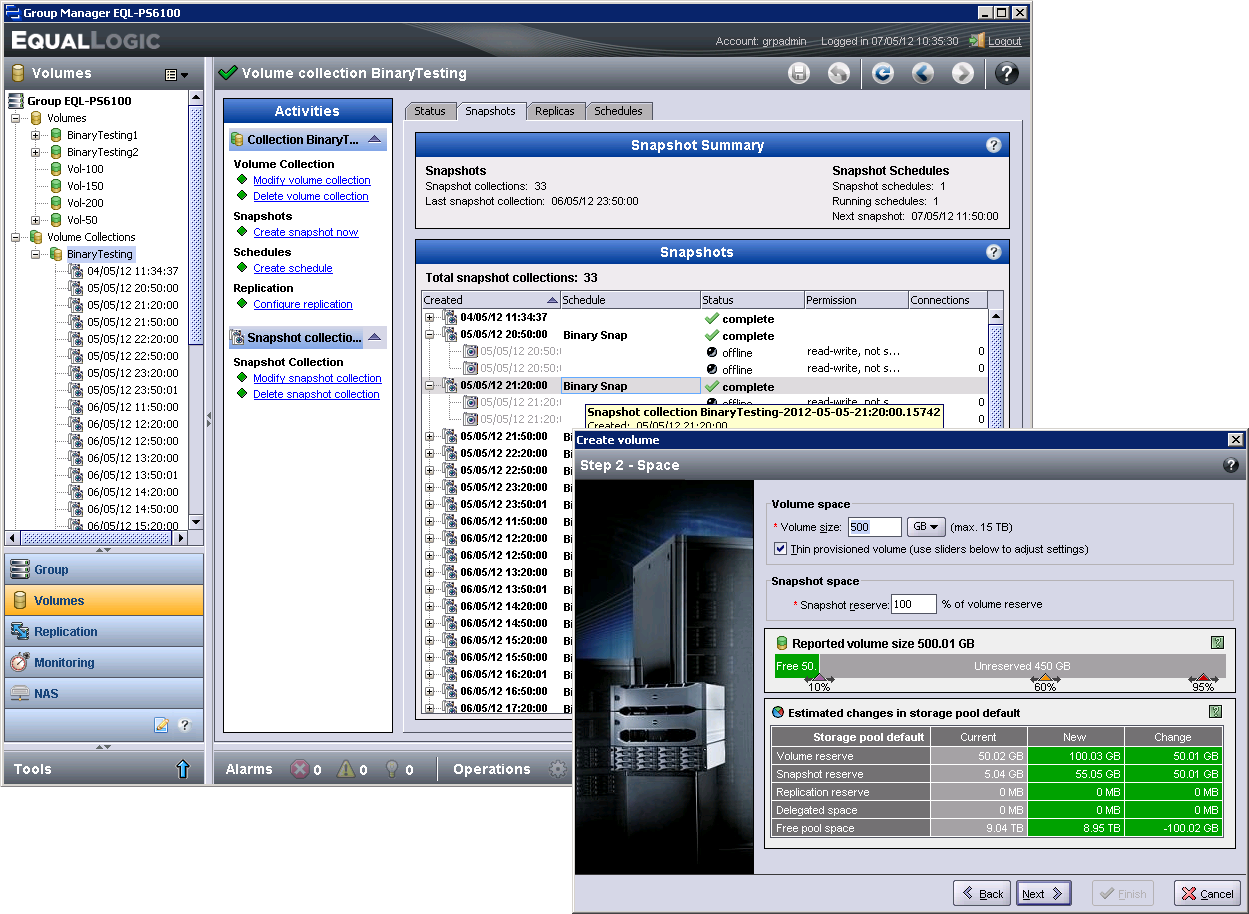Click the save changes floppy-disk toolbar icon
This screenshot has height=914, width=1249.
coord(799,73)
